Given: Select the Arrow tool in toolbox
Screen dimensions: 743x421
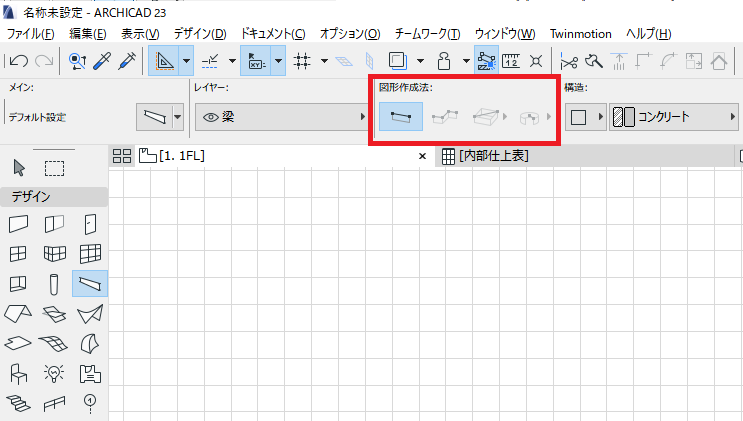Looking at the screenshot, I should [x=19, y=168].
